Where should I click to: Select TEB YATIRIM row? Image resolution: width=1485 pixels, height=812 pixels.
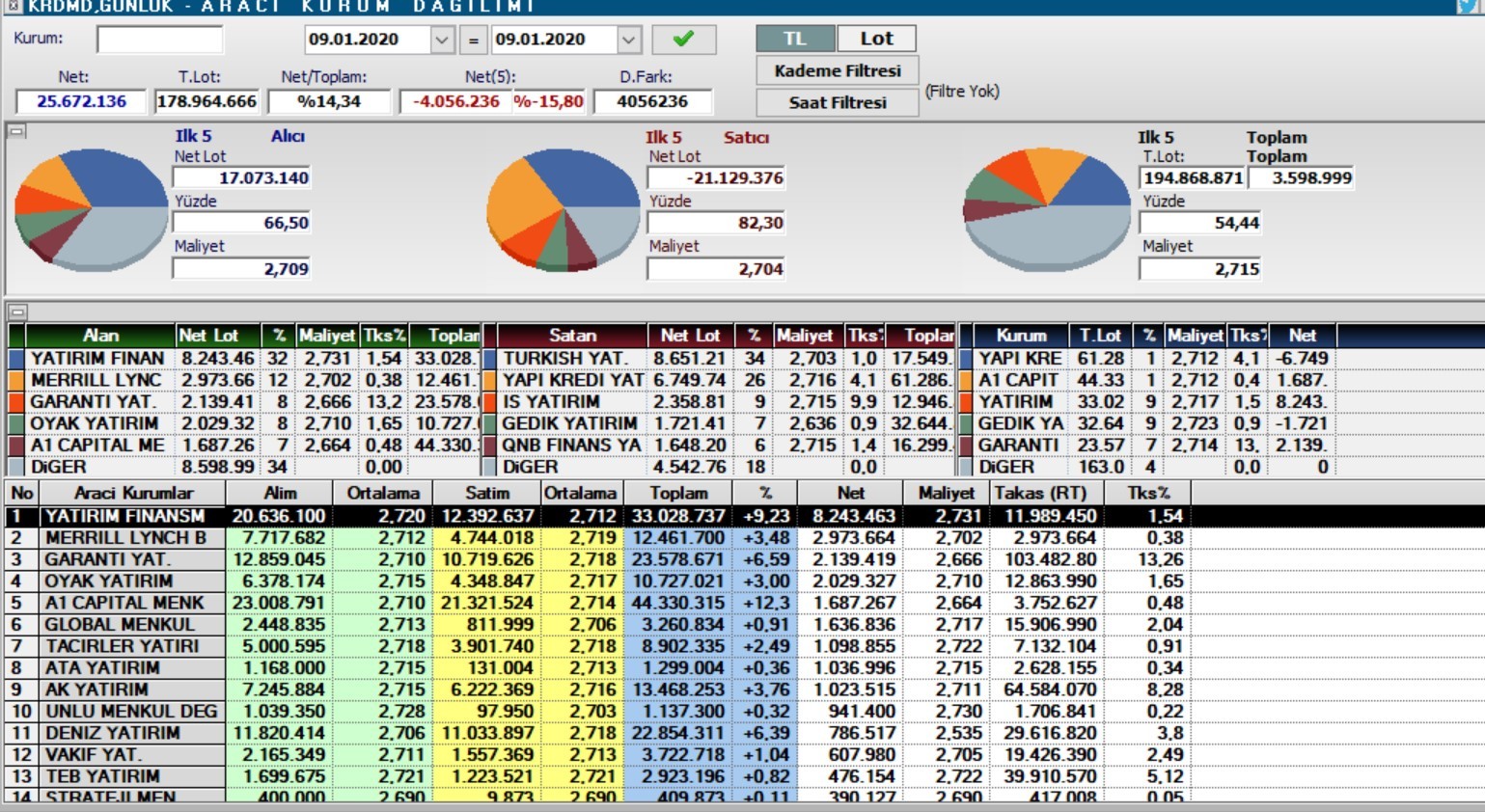[598, 776]
